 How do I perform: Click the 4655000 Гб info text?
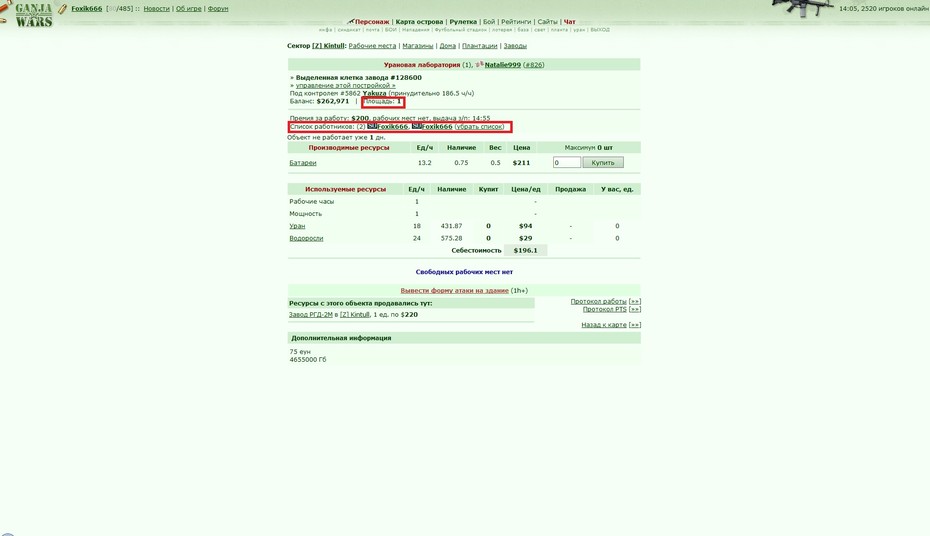[x=308, y=359]
